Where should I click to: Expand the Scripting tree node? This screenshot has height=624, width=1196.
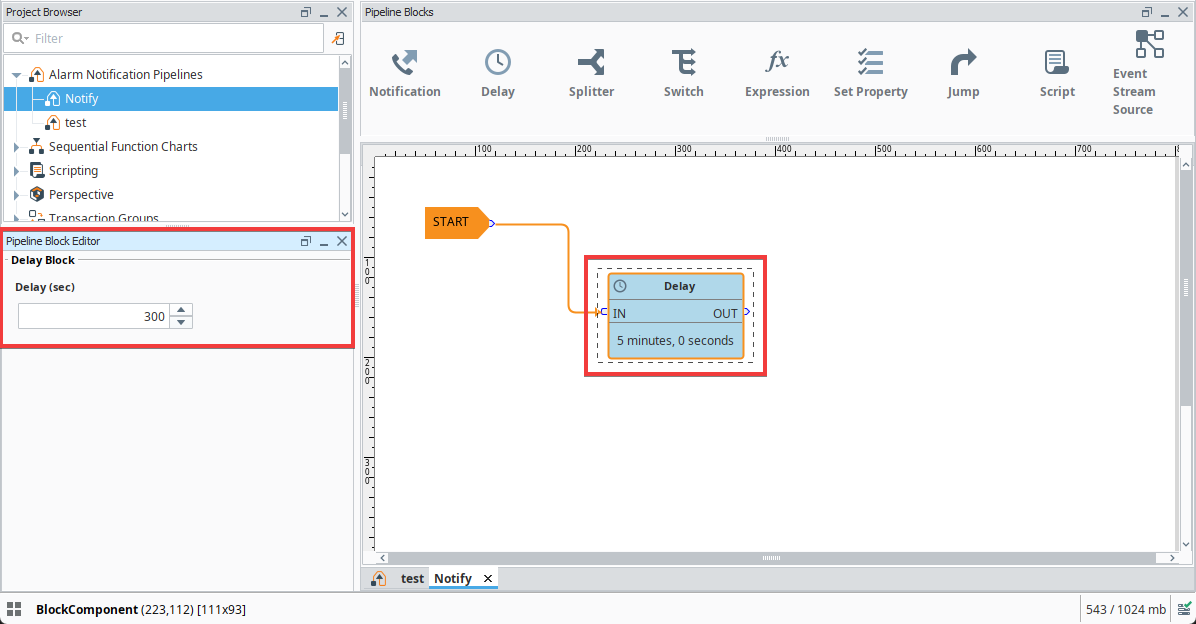17,171
